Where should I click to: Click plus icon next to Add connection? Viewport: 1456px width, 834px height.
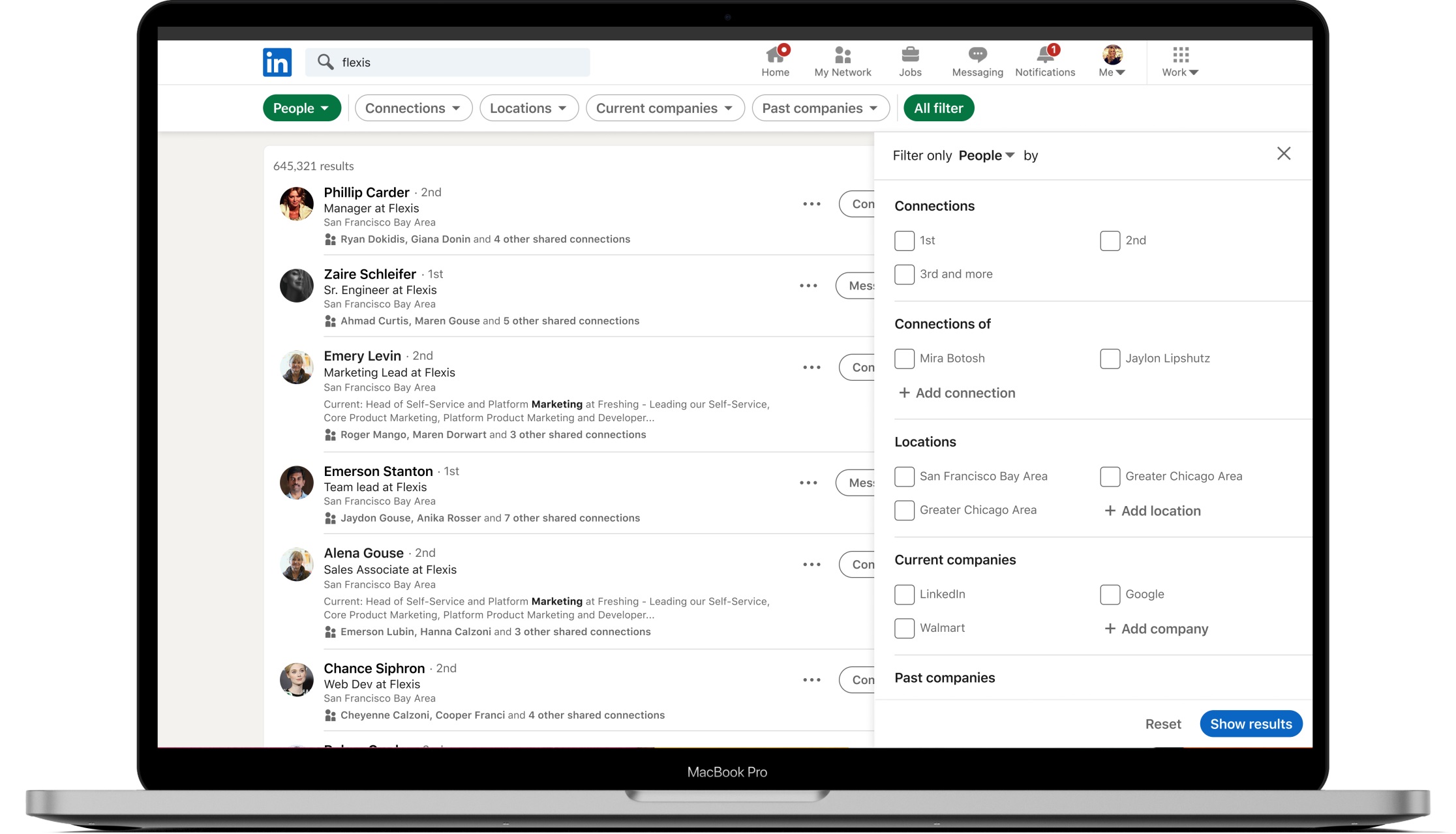point(904,393)
